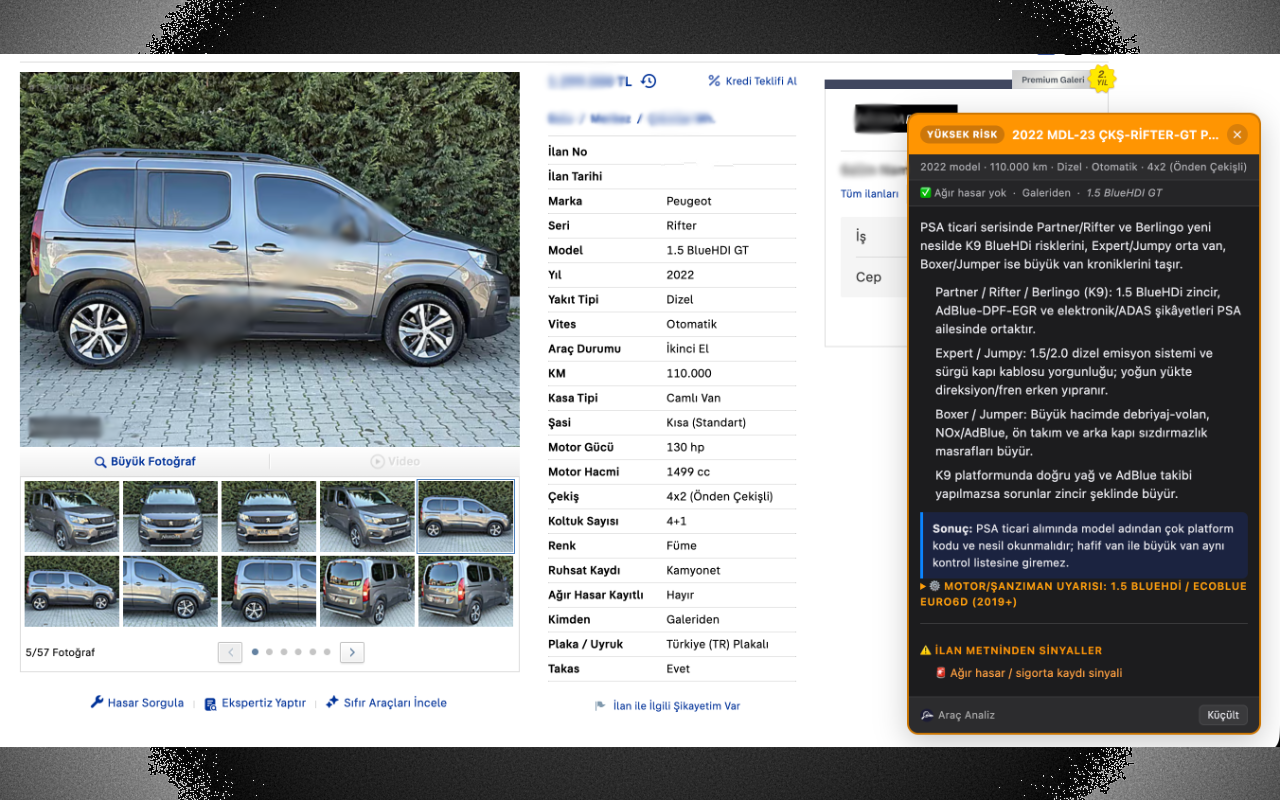
Task: Open the Tüm ilanları seller link
Action: 869,193
